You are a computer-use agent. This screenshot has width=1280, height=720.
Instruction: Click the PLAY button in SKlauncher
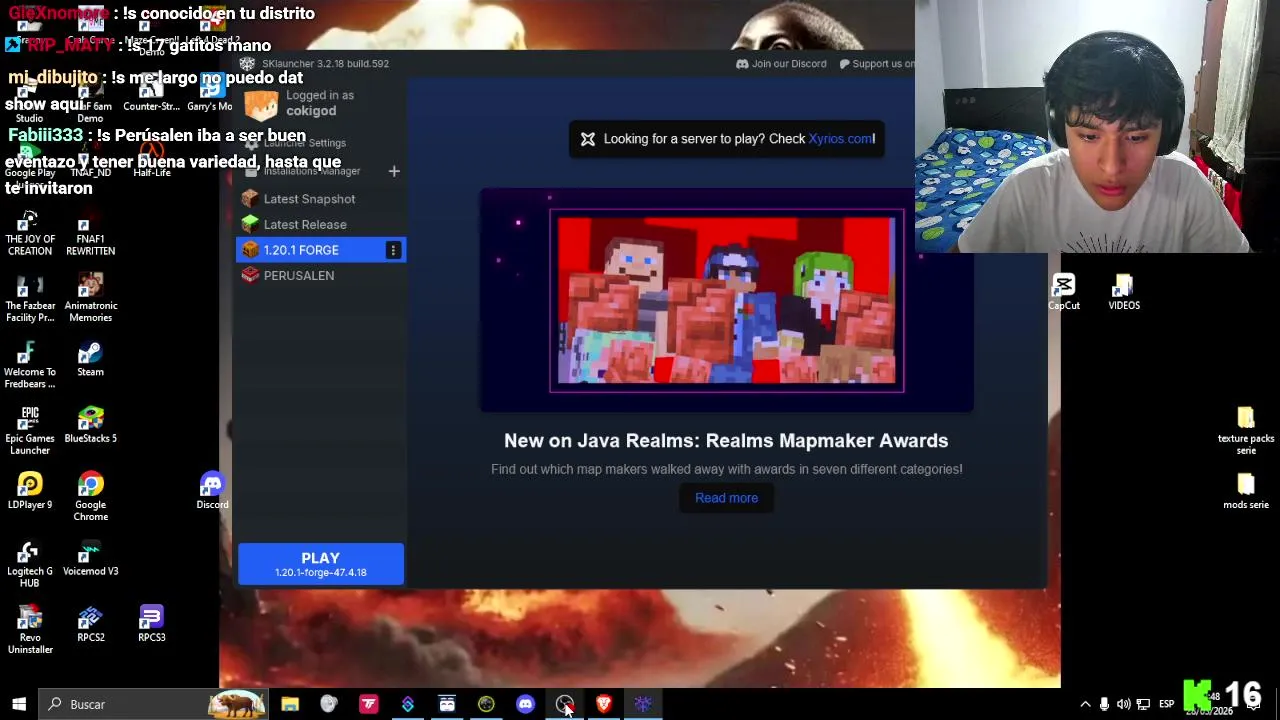coord(321,564)
